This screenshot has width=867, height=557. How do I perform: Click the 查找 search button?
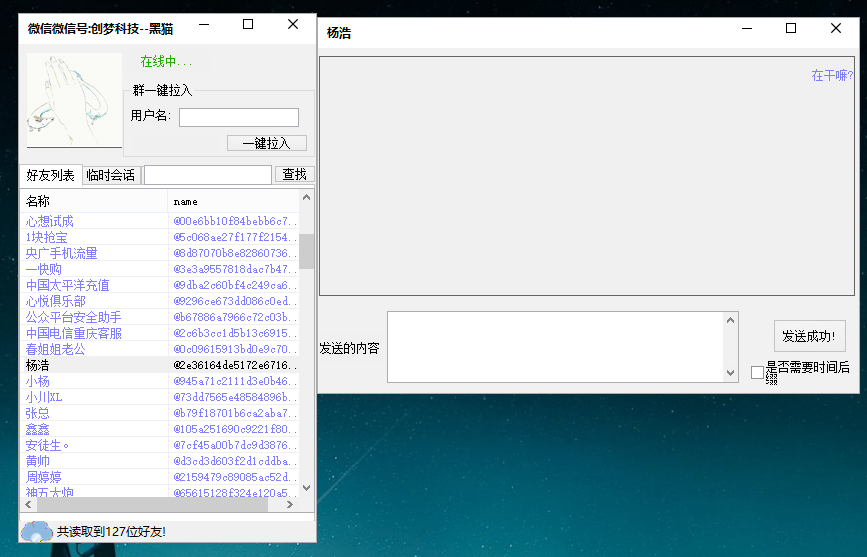pos(294,174)
